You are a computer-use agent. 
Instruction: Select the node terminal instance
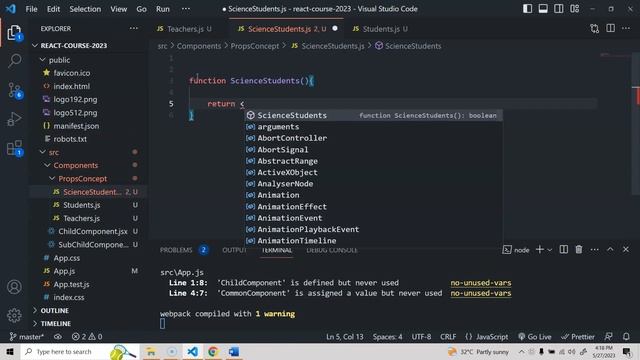pyautogui.click(x=516, y=250)
